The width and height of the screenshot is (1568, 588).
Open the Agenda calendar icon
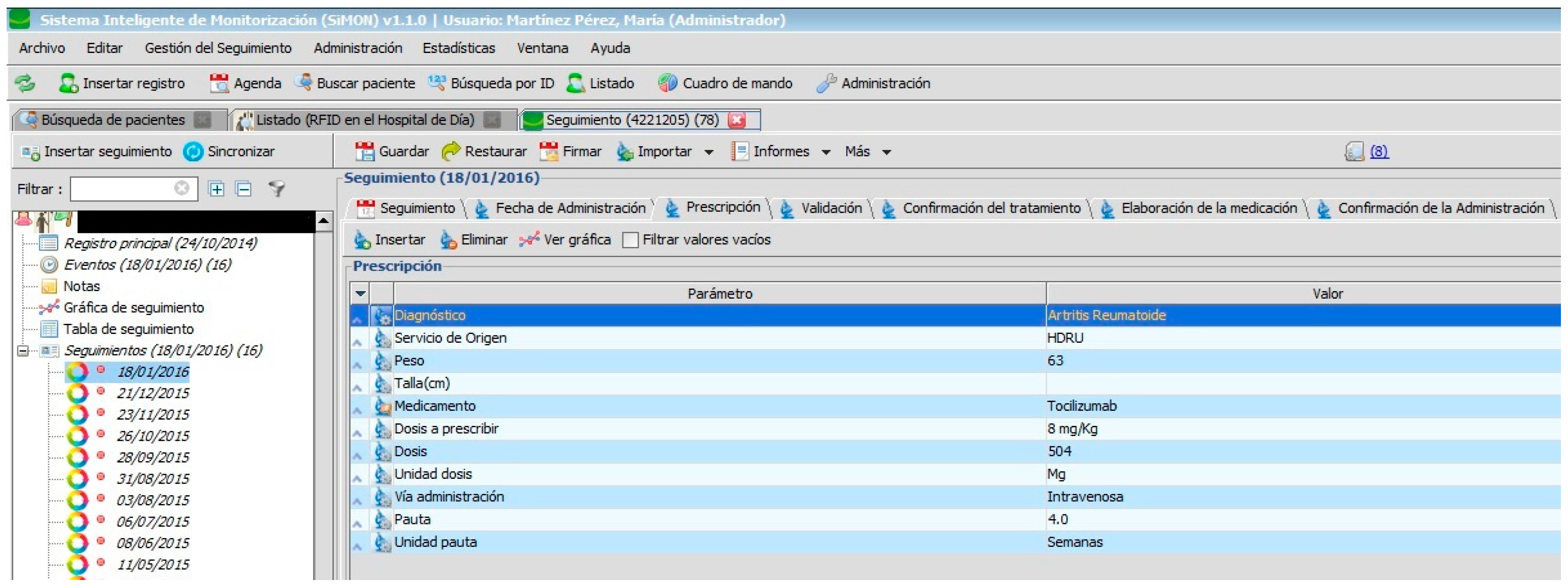click(218, 83)
